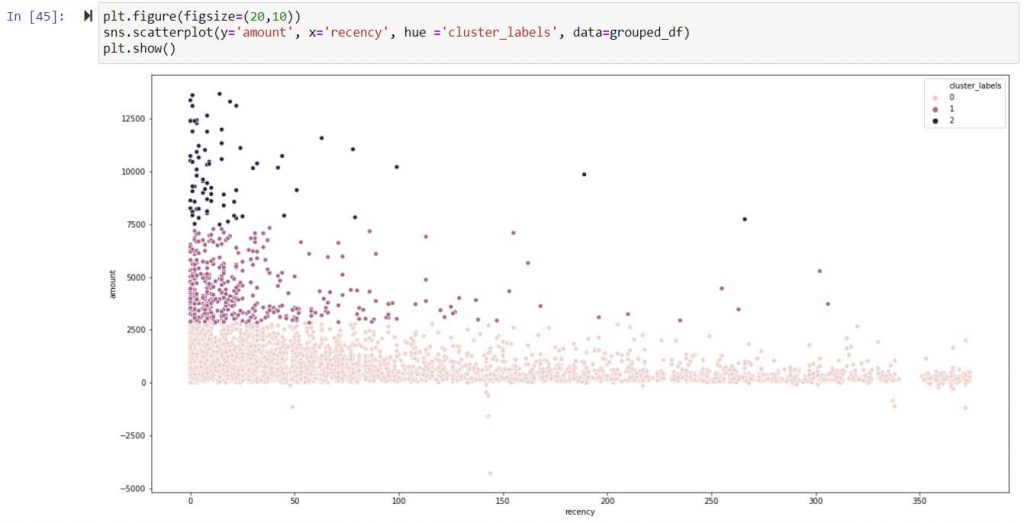1024x523 pixels.
Task: Click the In [45] cell prompt
Action: 36,16
